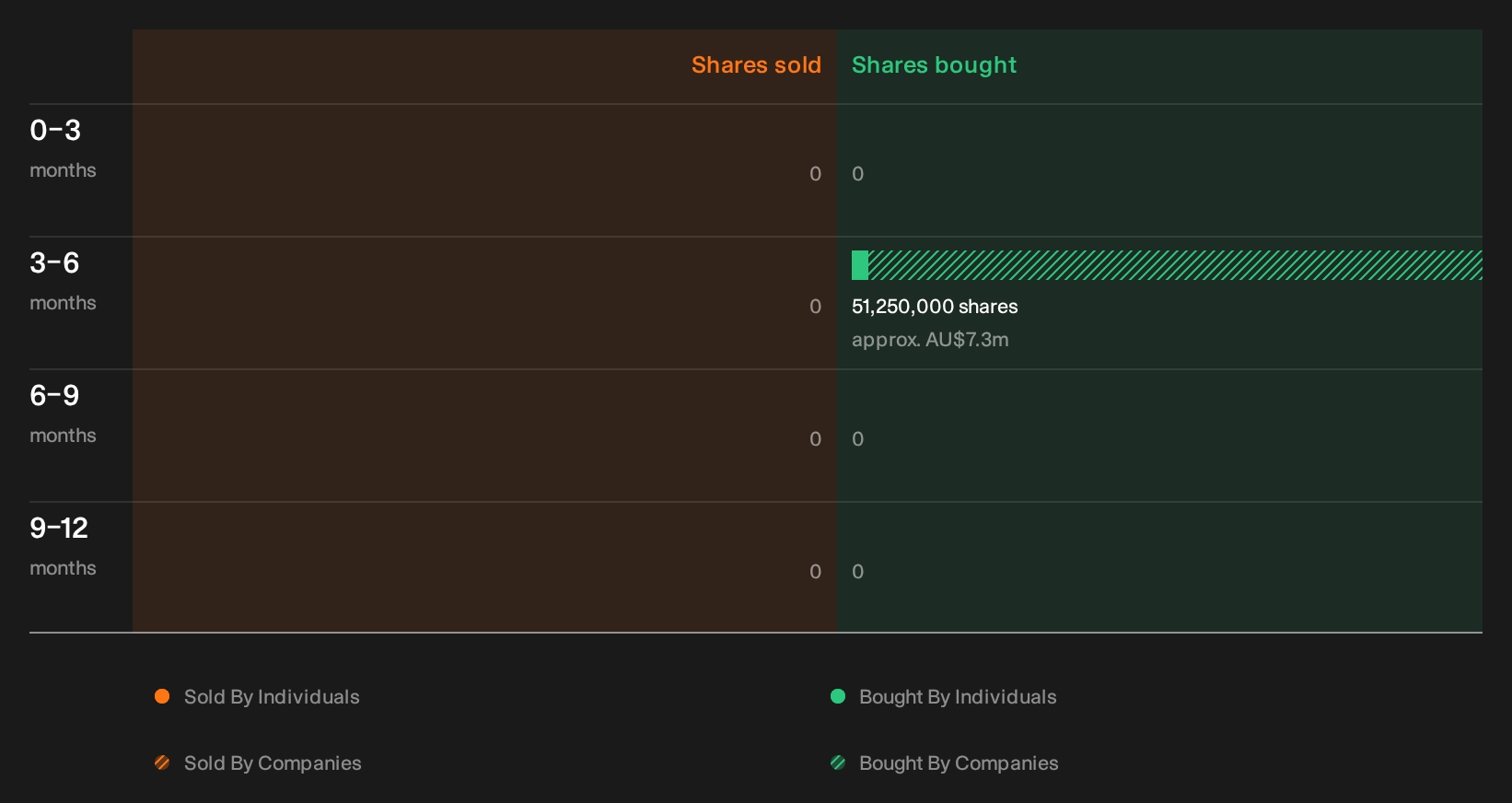Select the 0-3 months row label
The image size is (1512, 803).
click(x=63, y=148)
